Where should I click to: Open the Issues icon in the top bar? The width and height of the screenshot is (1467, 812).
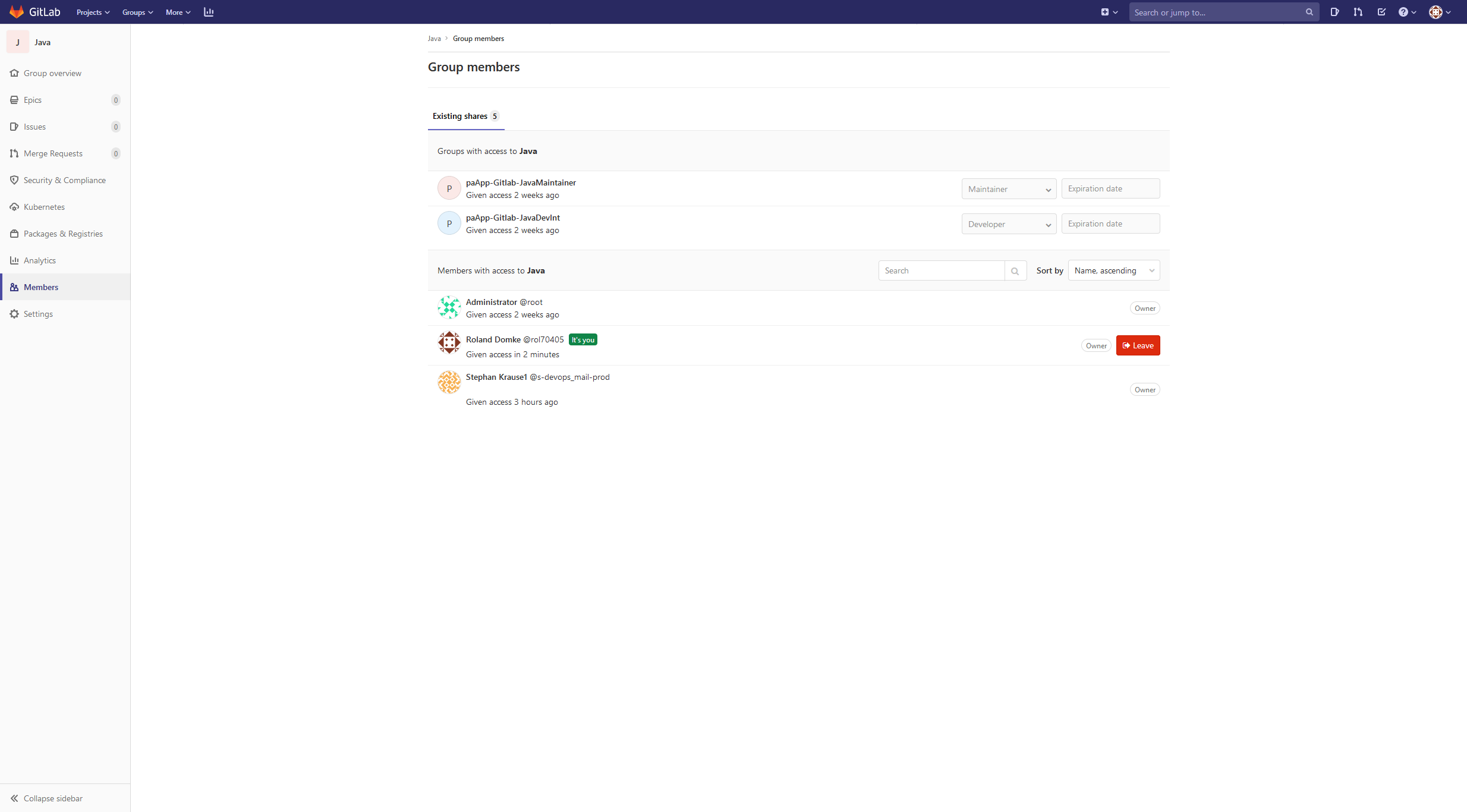1335,12
